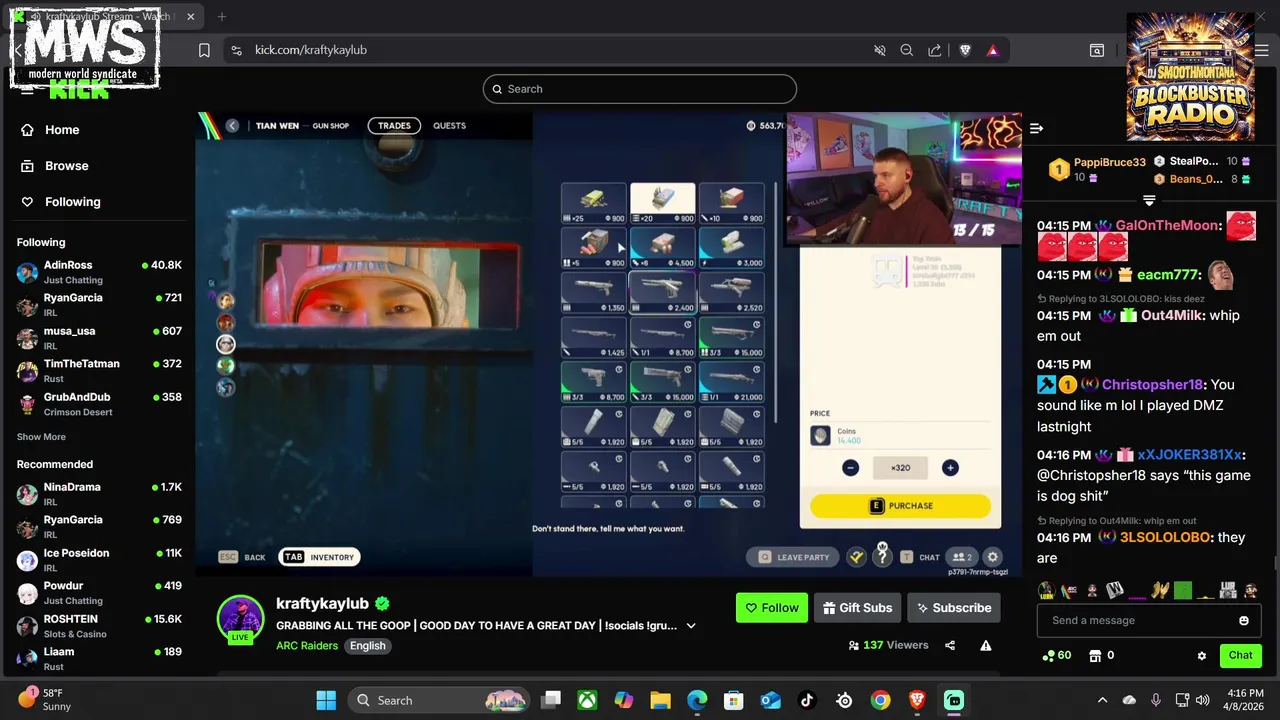Screen dimensions: 1280x720
Task: Open Microsoft Edge from the taskbar
Action: (x=697, y=700)
